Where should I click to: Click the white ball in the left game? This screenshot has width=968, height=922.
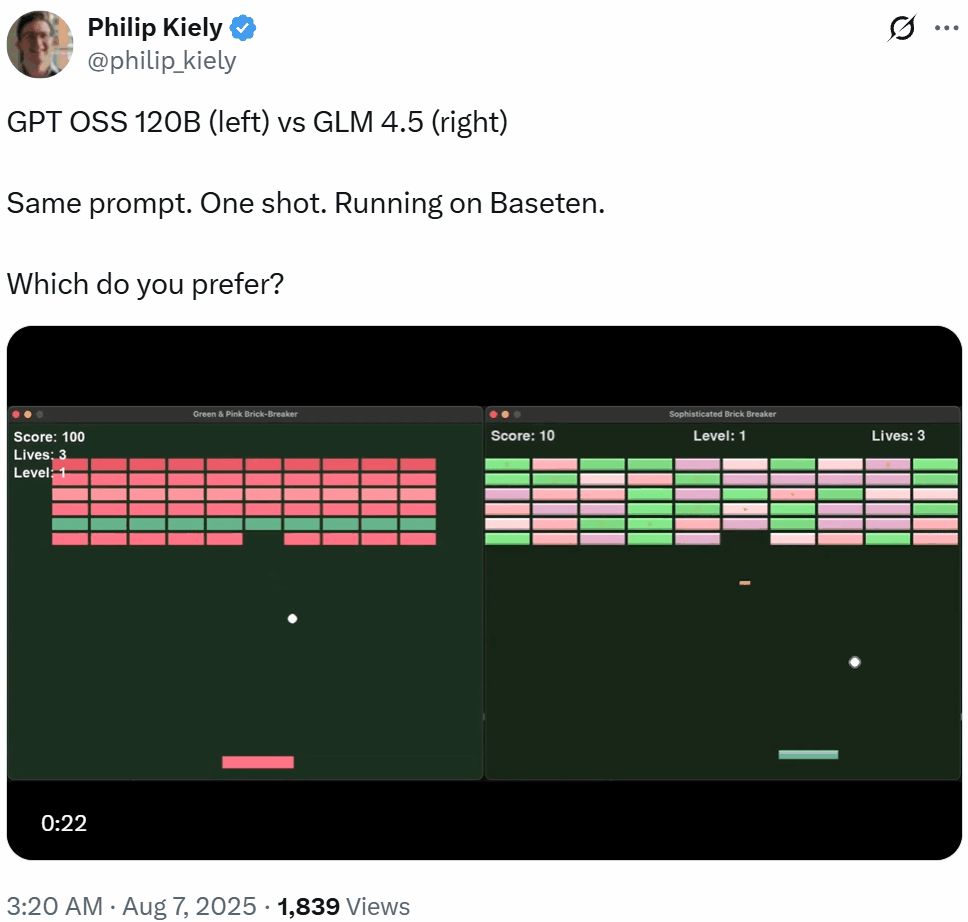click(x=292, y=619)
